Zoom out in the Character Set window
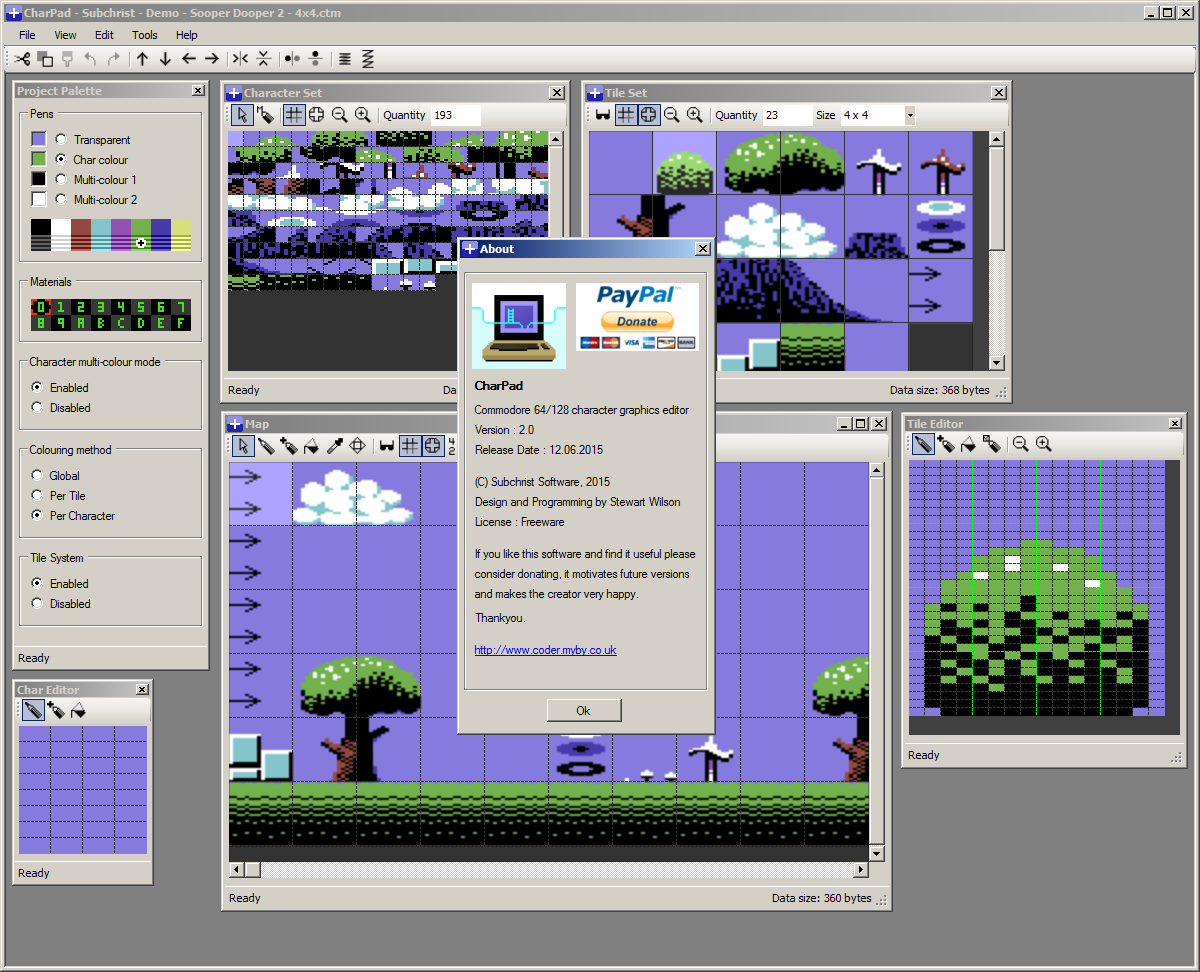 click(339, 115)
